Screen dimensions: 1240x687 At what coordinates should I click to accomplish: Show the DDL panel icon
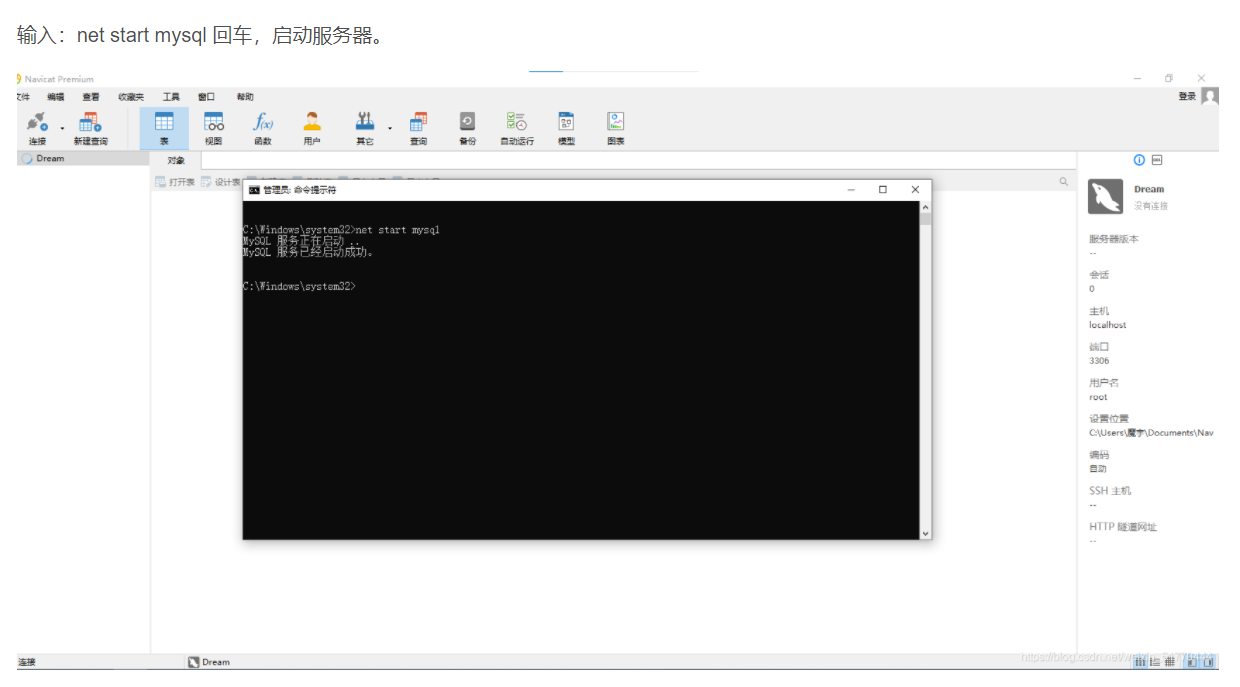[1157, 160]
